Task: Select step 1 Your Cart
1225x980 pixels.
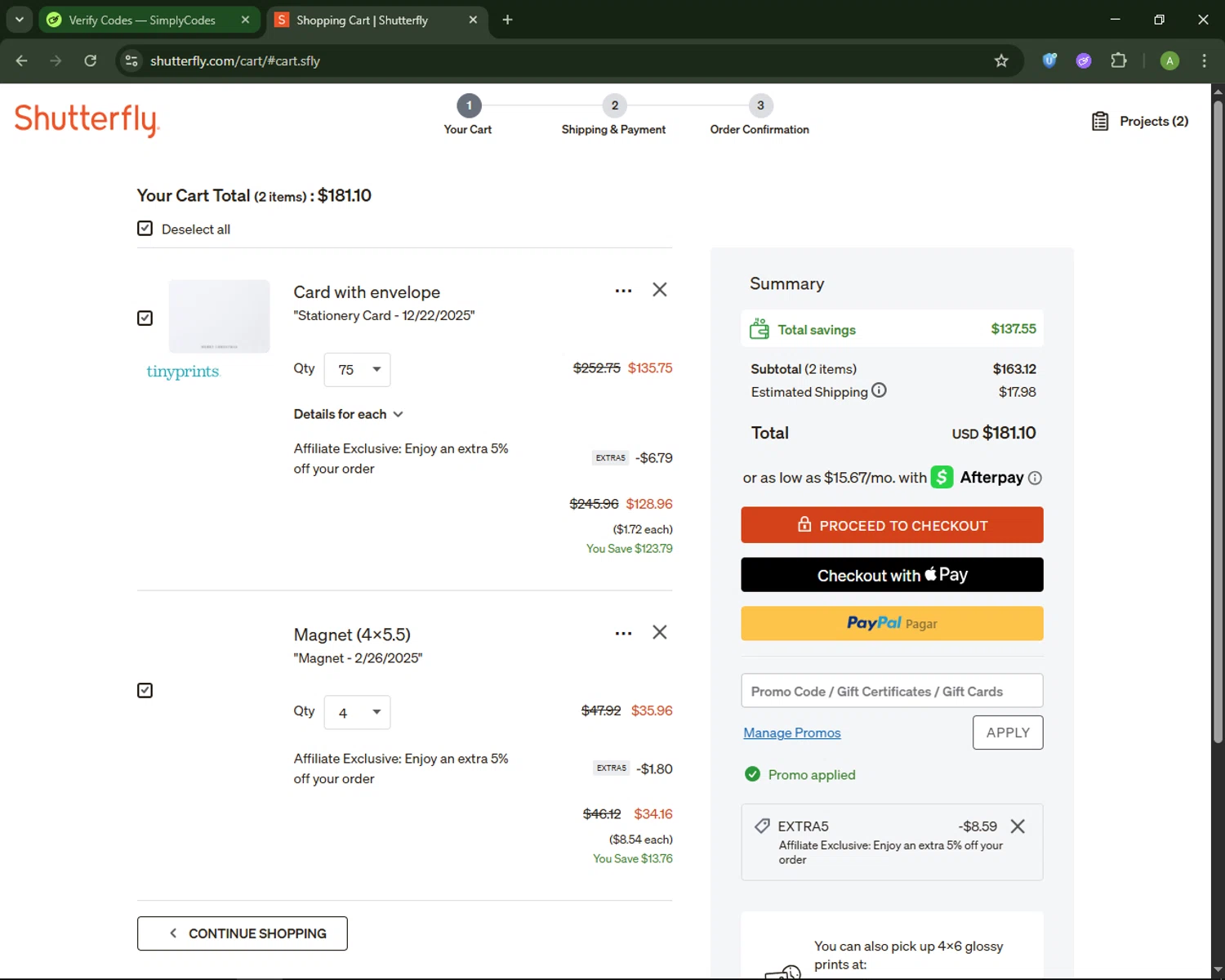Action: click(469, 114)
